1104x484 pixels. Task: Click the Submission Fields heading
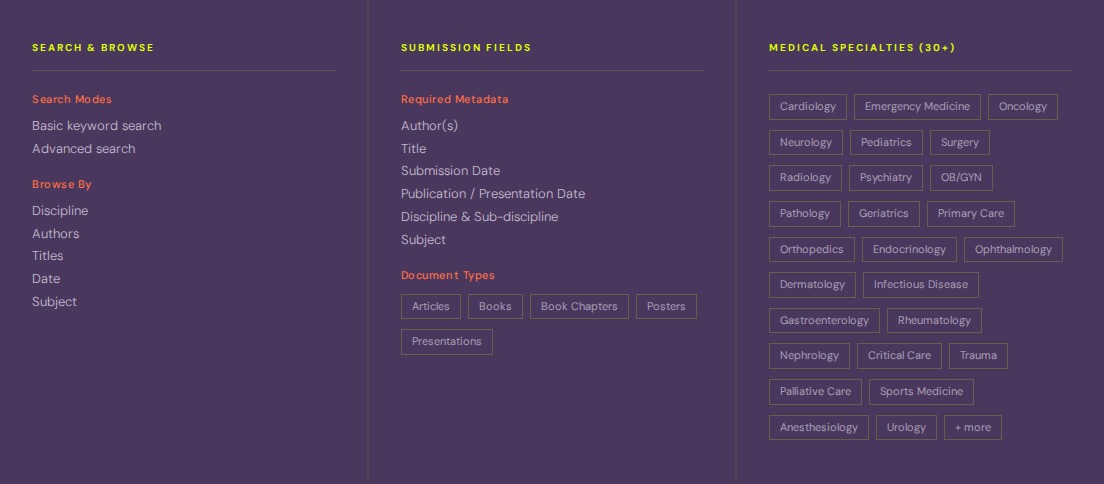tap(466, 48)
